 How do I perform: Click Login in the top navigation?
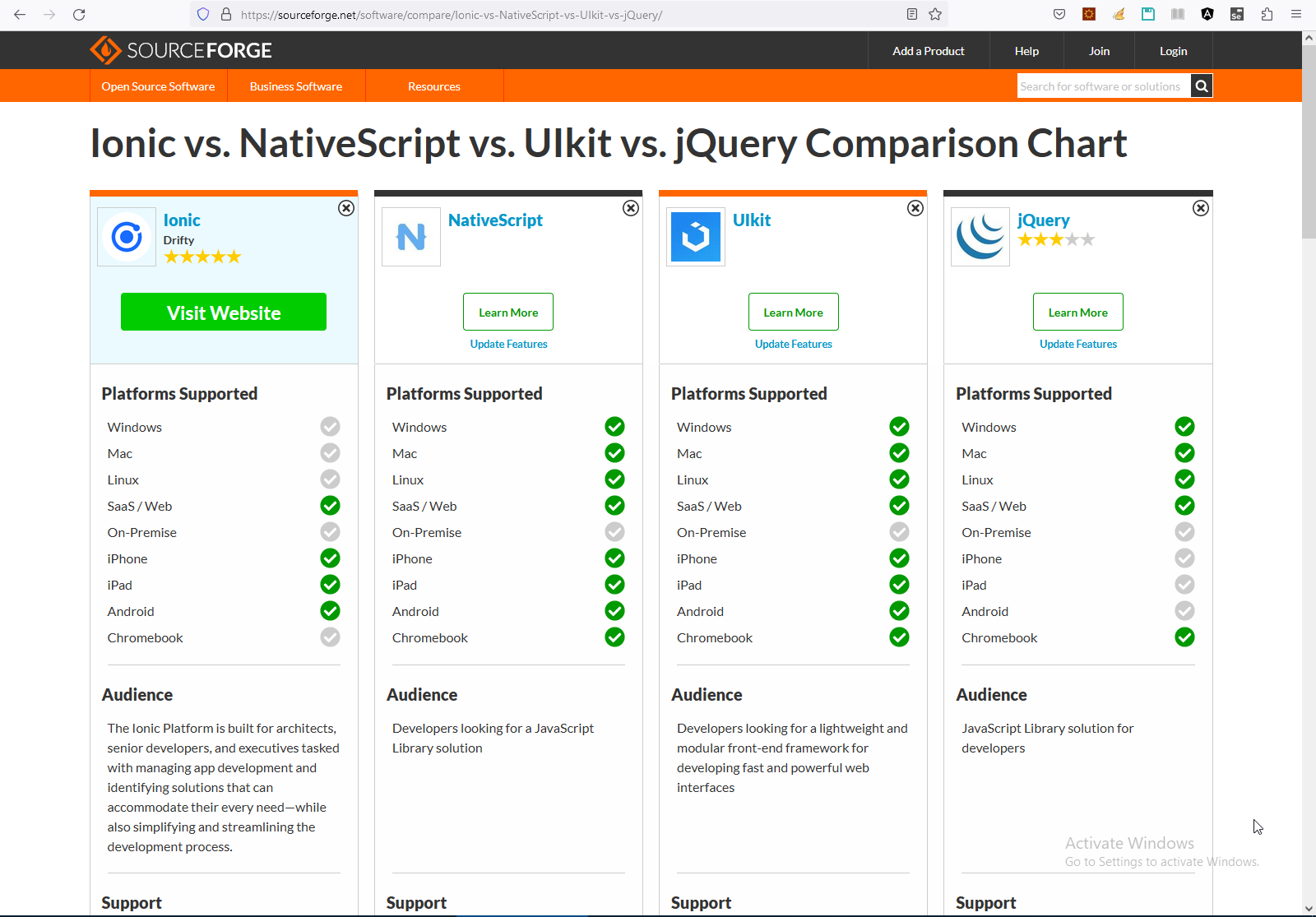pyautogui.click(x=1174, y=51)
